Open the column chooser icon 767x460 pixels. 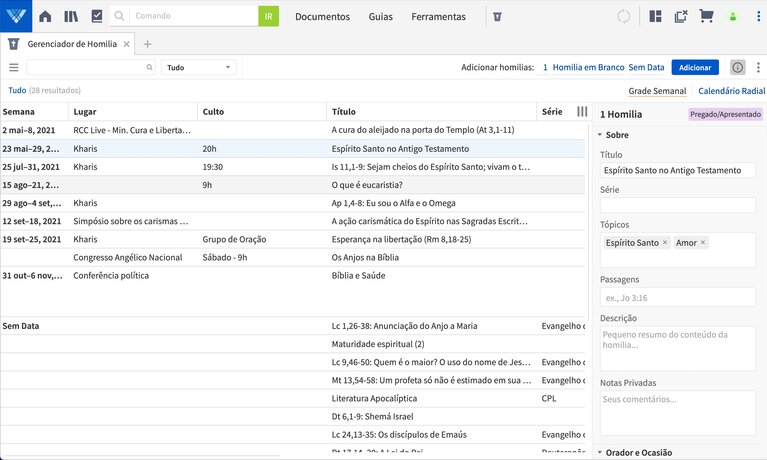tap(582, 112)
